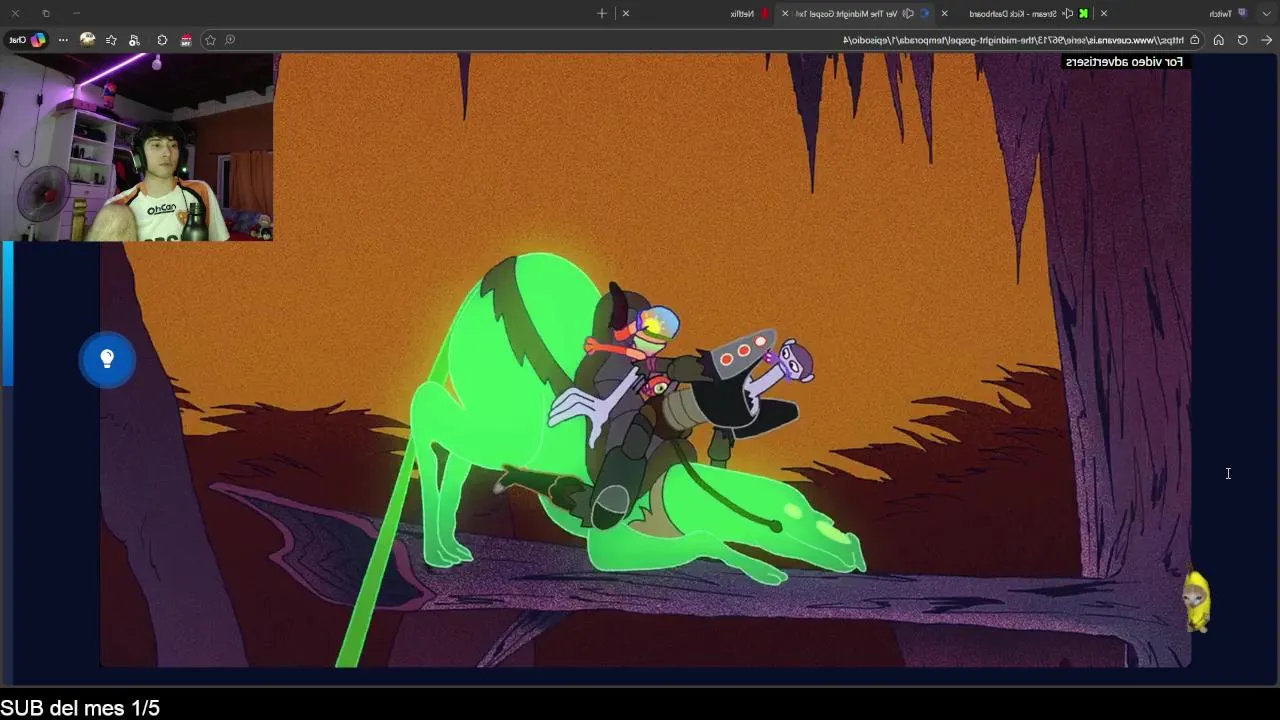
Task: Click the SUB del mes 1/5 text
Action: (x=80, y=708)
